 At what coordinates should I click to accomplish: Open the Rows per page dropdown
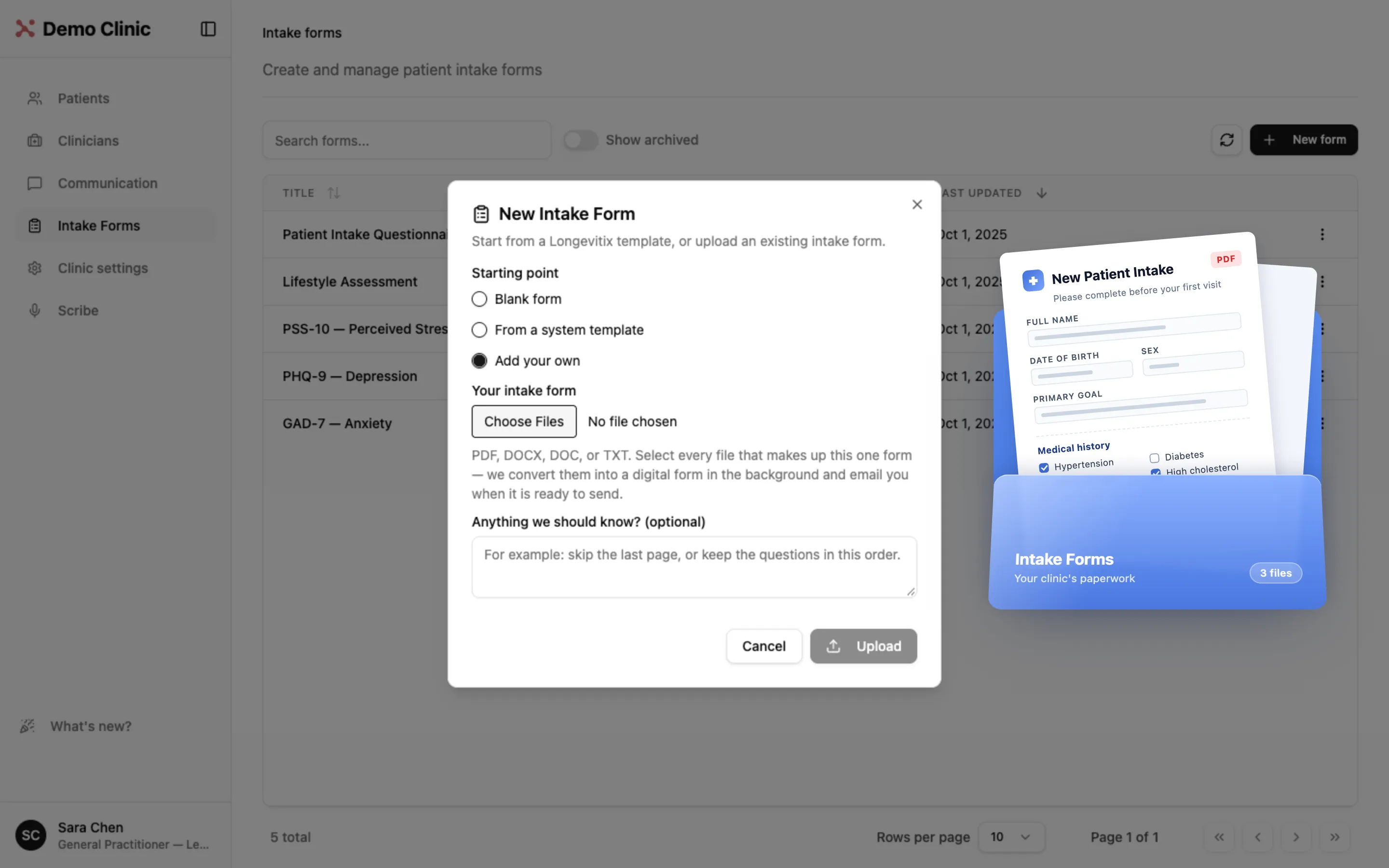[x=1011, y=837]
